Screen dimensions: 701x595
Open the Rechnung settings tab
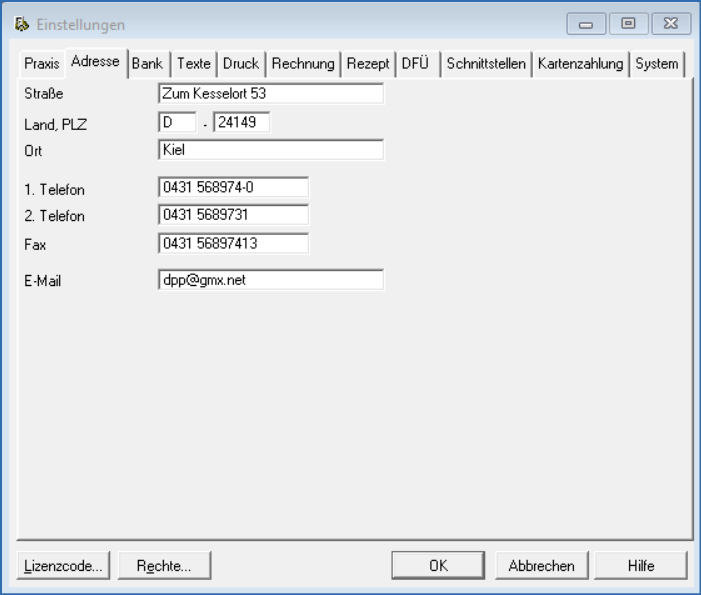tap(303, 64)
